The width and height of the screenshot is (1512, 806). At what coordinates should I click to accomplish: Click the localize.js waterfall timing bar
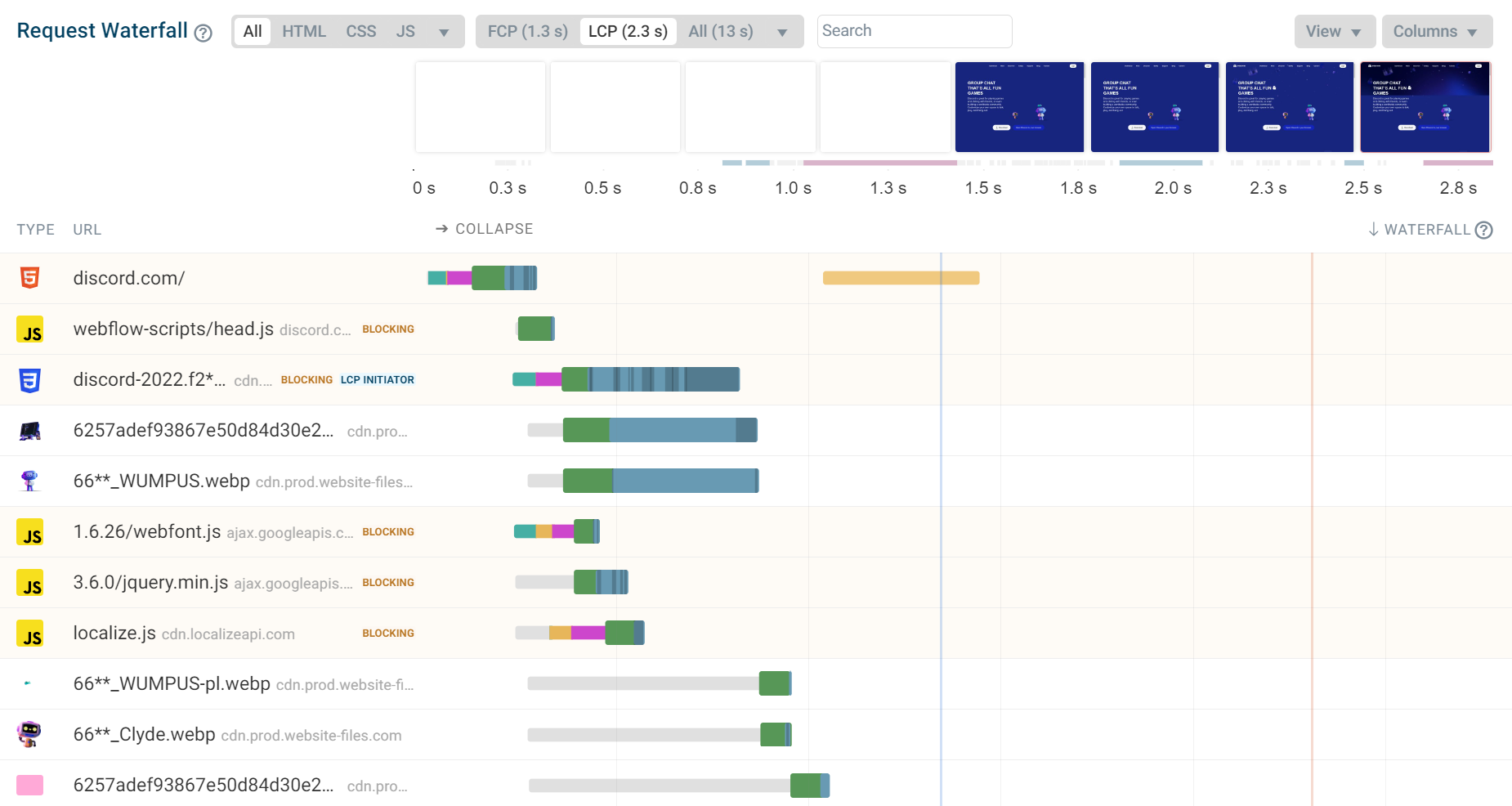click(579, 633)
